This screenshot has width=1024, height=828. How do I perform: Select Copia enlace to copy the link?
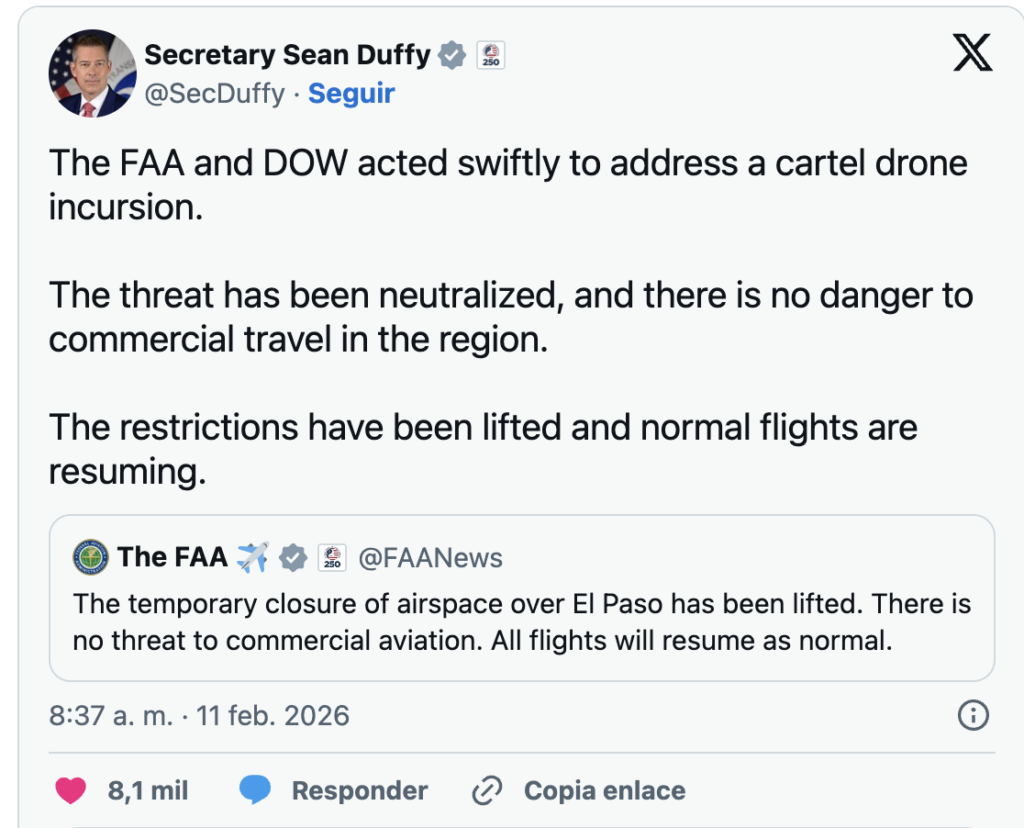point(604,791)
